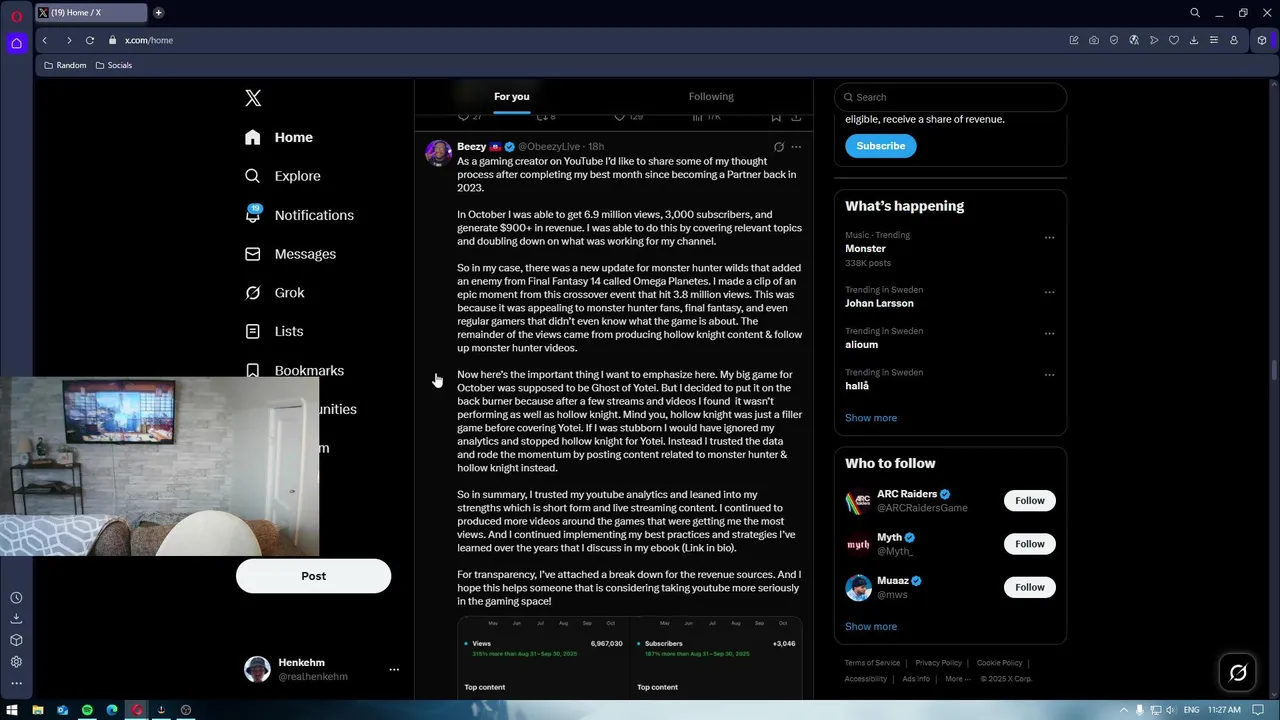The height and width of the screenshot is (720, 1280).
Task: Open more options for Johan Larsson trend
Action: pyautogui.click(x=1049, y=292)
